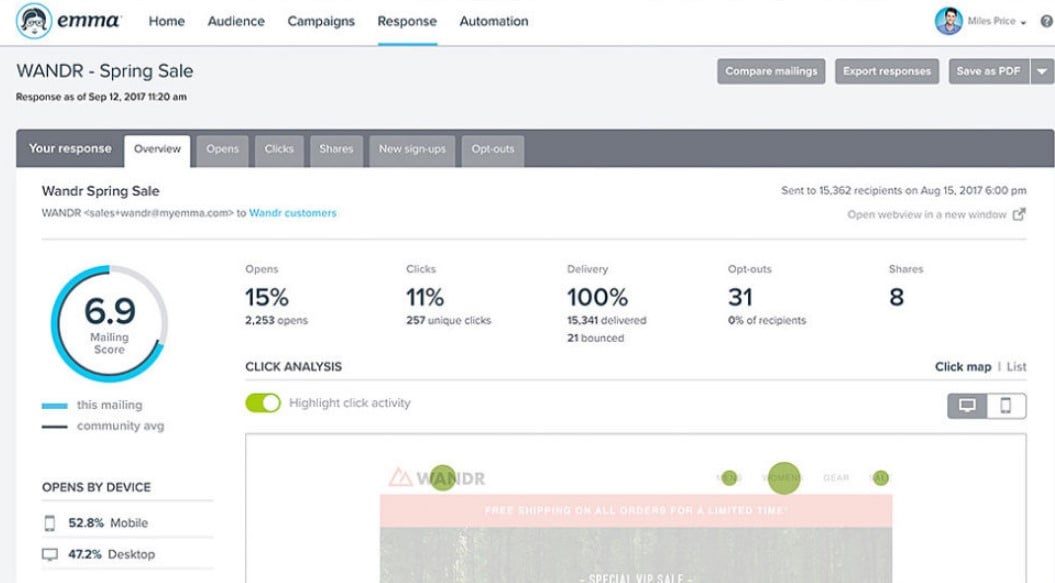The width and height of the screenshot is (1055, 583).
Task: Click the community avg legend swatch
Action: (54, 427)
